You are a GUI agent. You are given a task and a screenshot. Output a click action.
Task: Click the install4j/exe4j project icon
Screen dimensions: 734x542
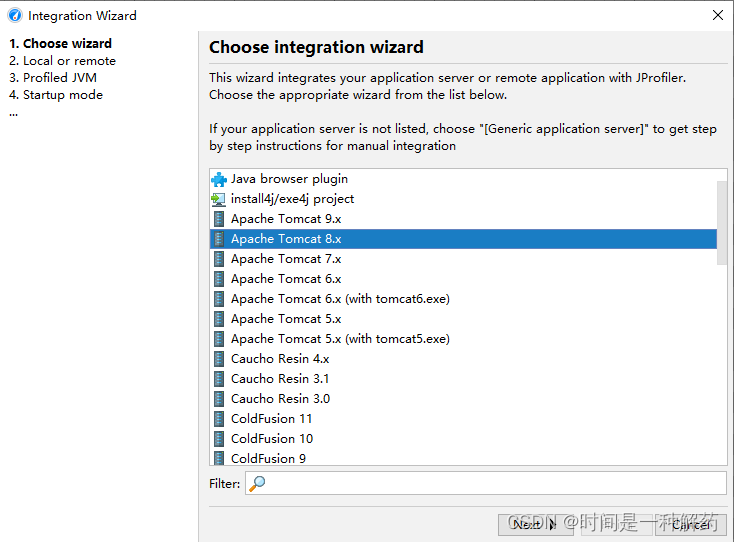tap(219, 199)
